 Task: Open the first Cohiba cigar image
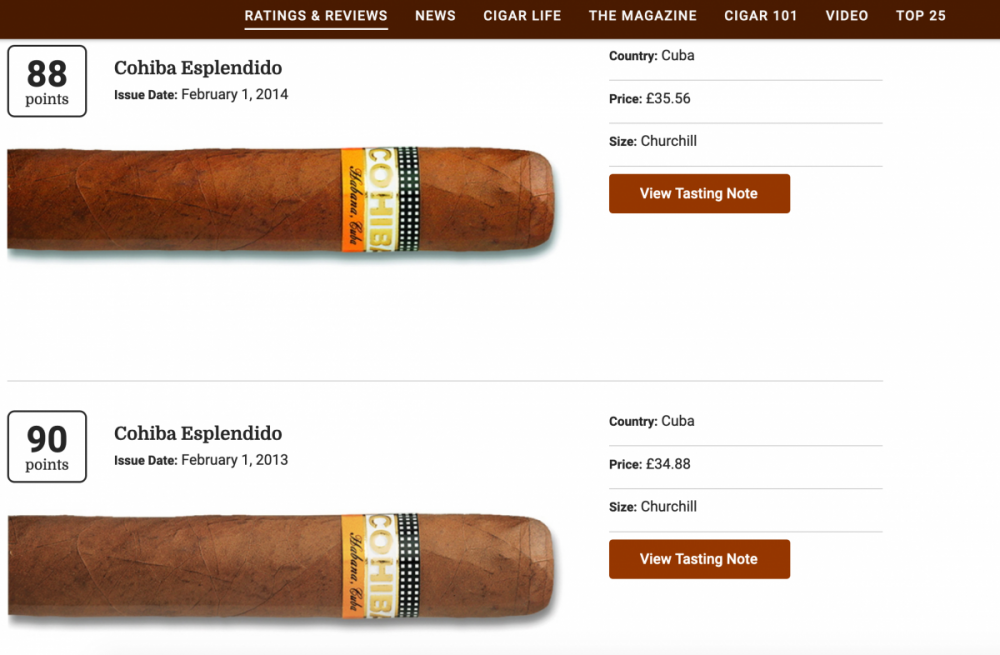tap(281, 200)
